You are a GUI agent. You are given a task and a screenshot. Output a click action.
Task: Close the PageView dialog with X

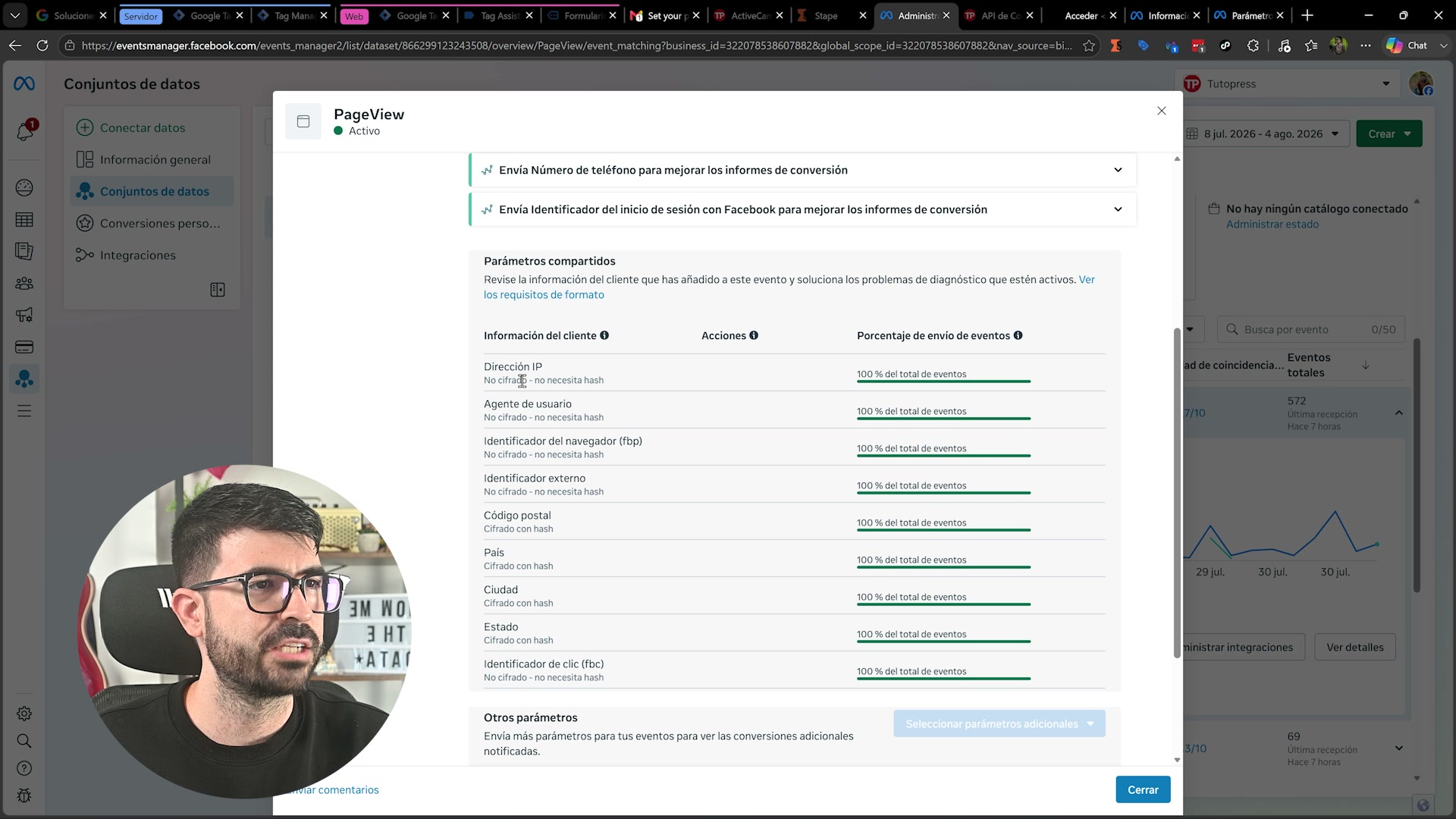[1162, 111]
